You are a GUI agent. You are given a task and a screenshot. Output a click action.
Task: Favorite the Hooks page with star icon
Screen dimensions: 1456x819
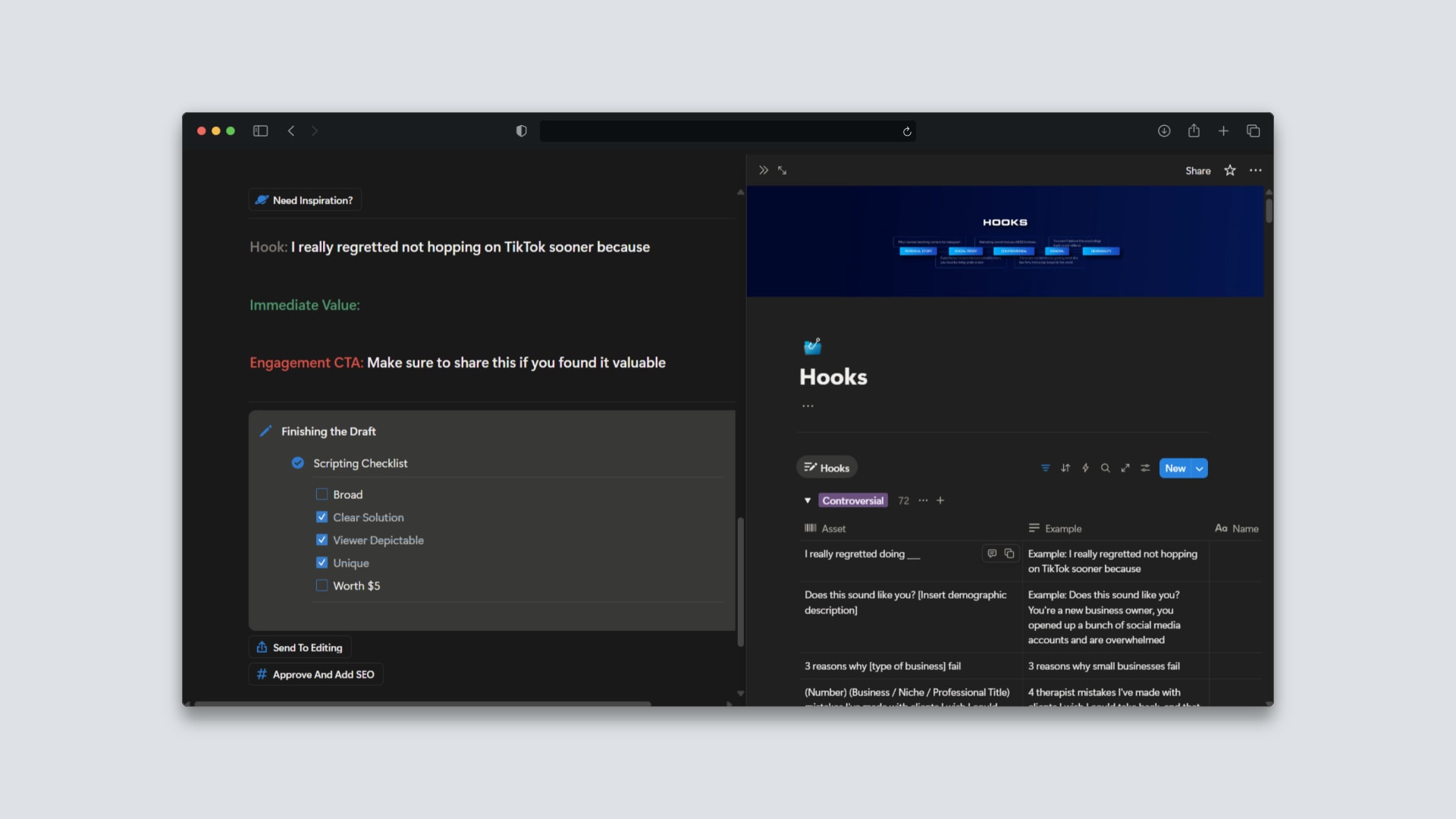[1230, 171]
